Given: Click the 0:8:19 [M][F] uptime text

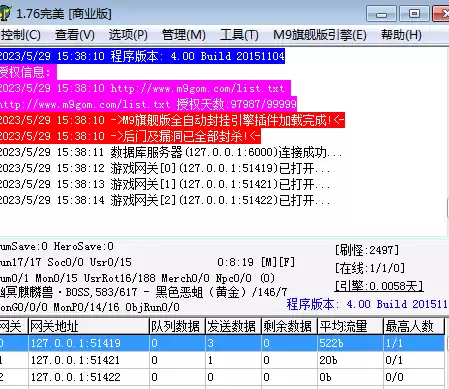Looking at the screenshot, I should pyautogui.click(x=256, y=262).
